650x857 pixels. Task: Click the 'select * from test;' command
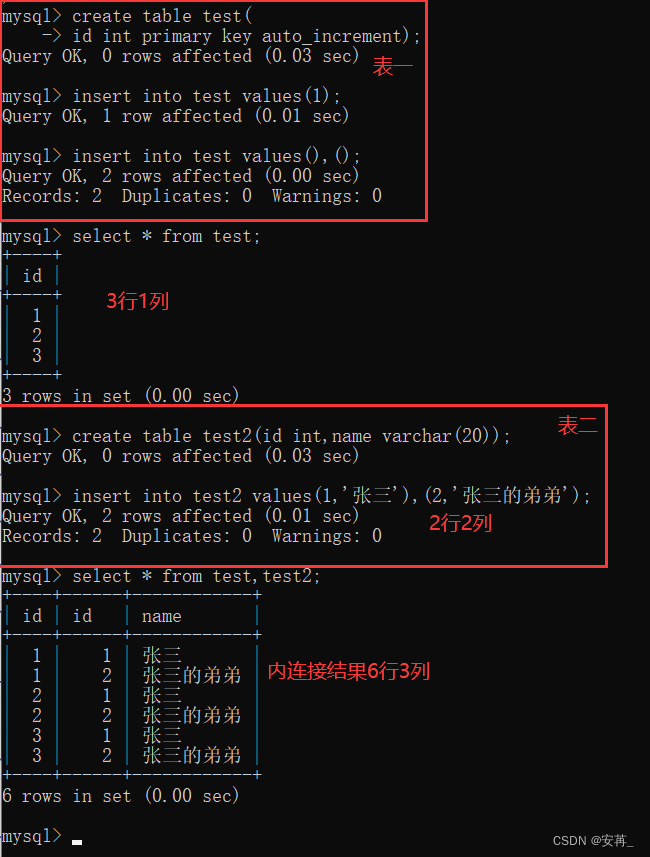tap(131, 236)
